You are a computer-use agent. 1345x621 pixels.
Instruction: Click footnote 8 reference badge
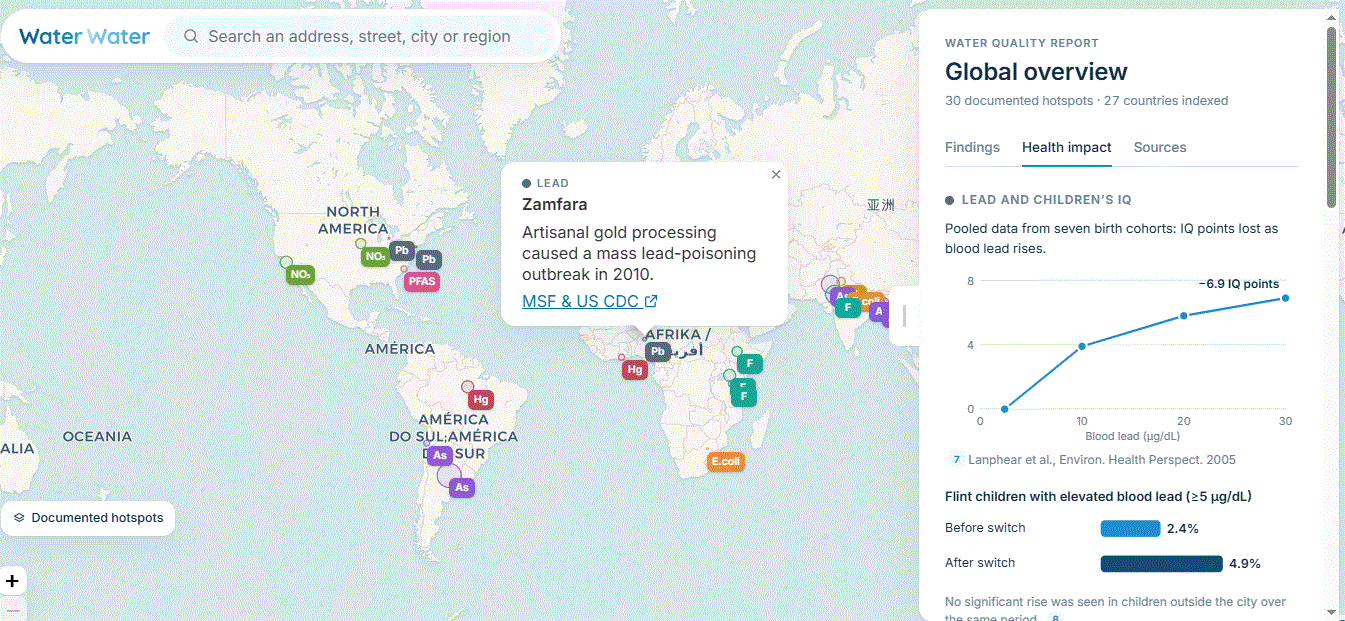pos(1054,619)
